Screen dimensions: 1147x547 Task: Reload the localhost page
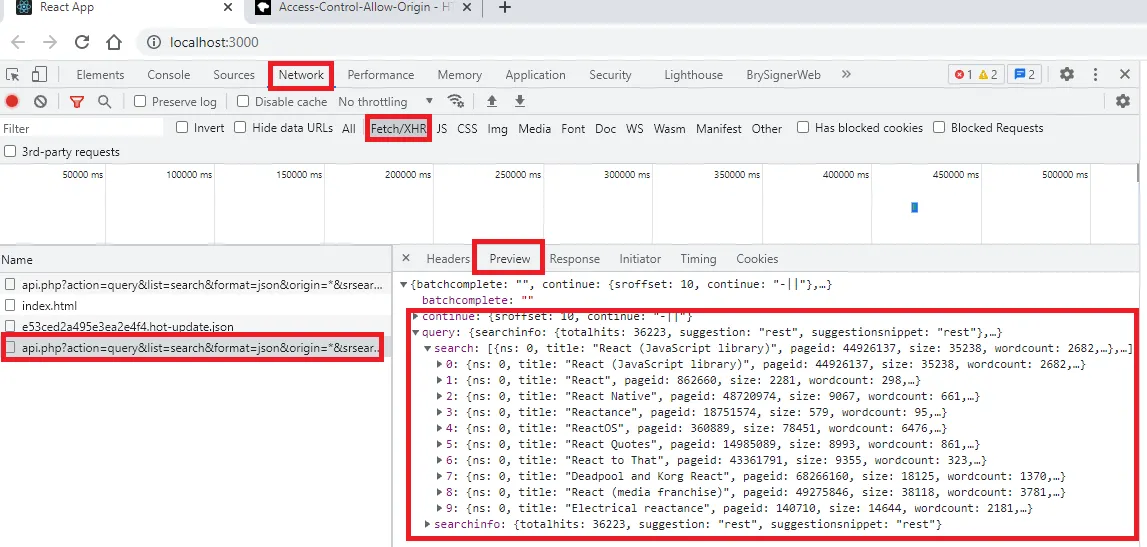(x=82, y=42)
